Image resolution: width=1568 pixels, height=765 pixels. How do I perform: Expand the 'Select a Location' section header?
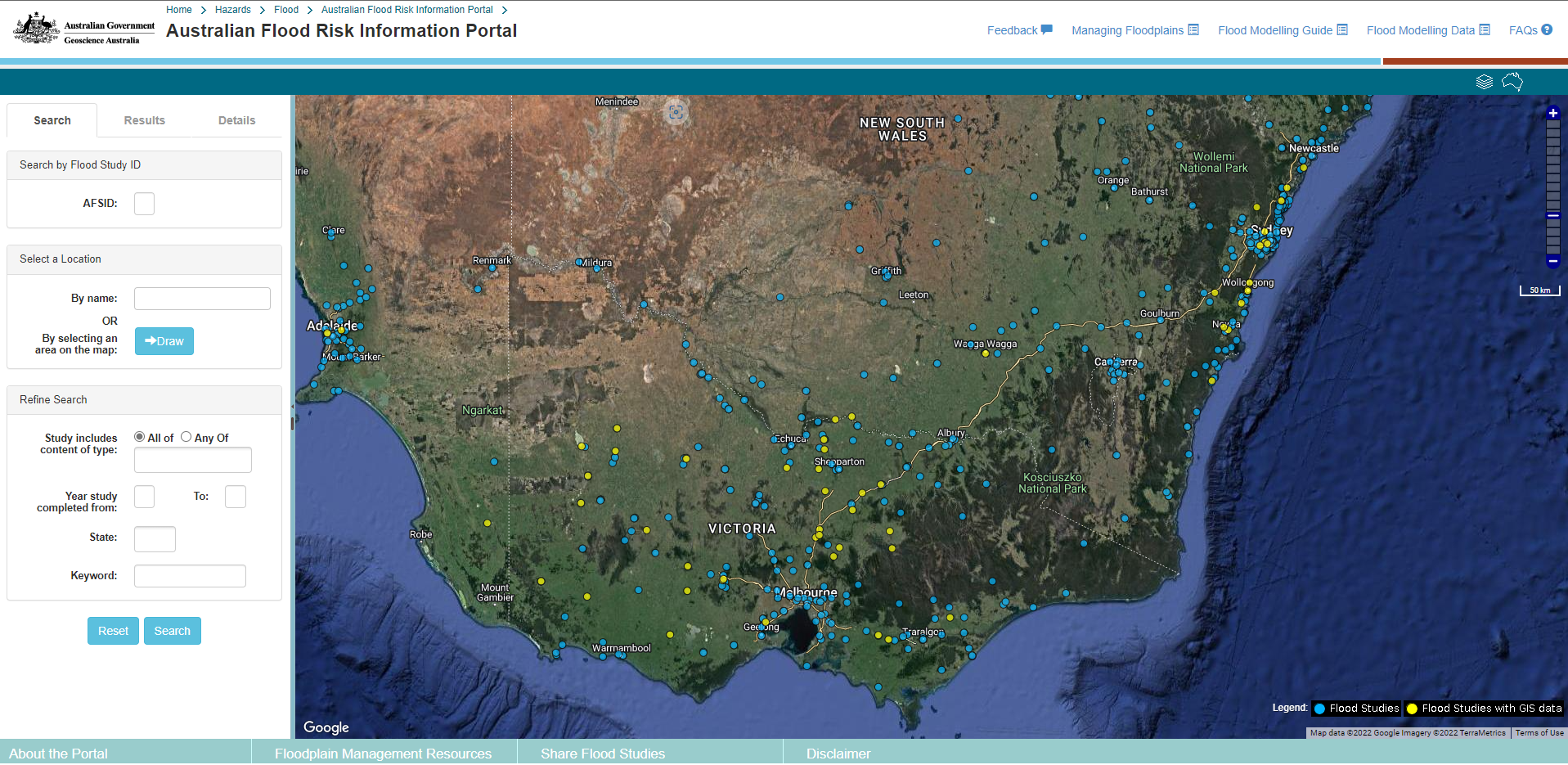tap(60, 259)
